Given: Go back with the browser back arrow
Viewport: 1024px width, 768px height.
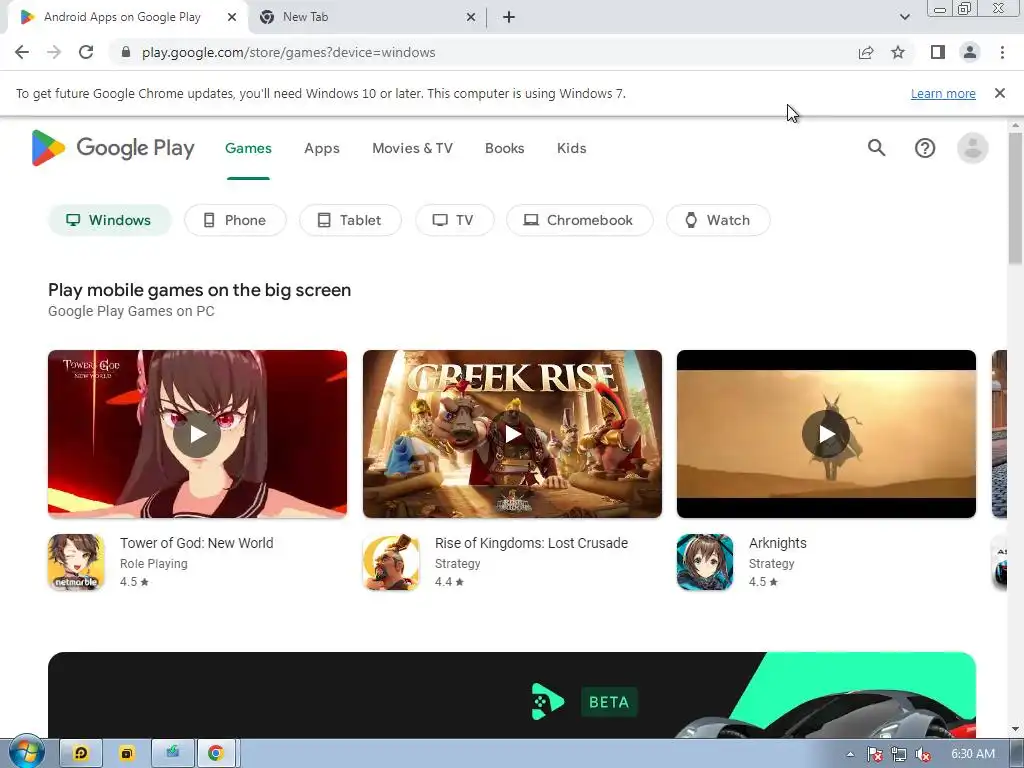Looking at the screenshot, I should 22,52.
